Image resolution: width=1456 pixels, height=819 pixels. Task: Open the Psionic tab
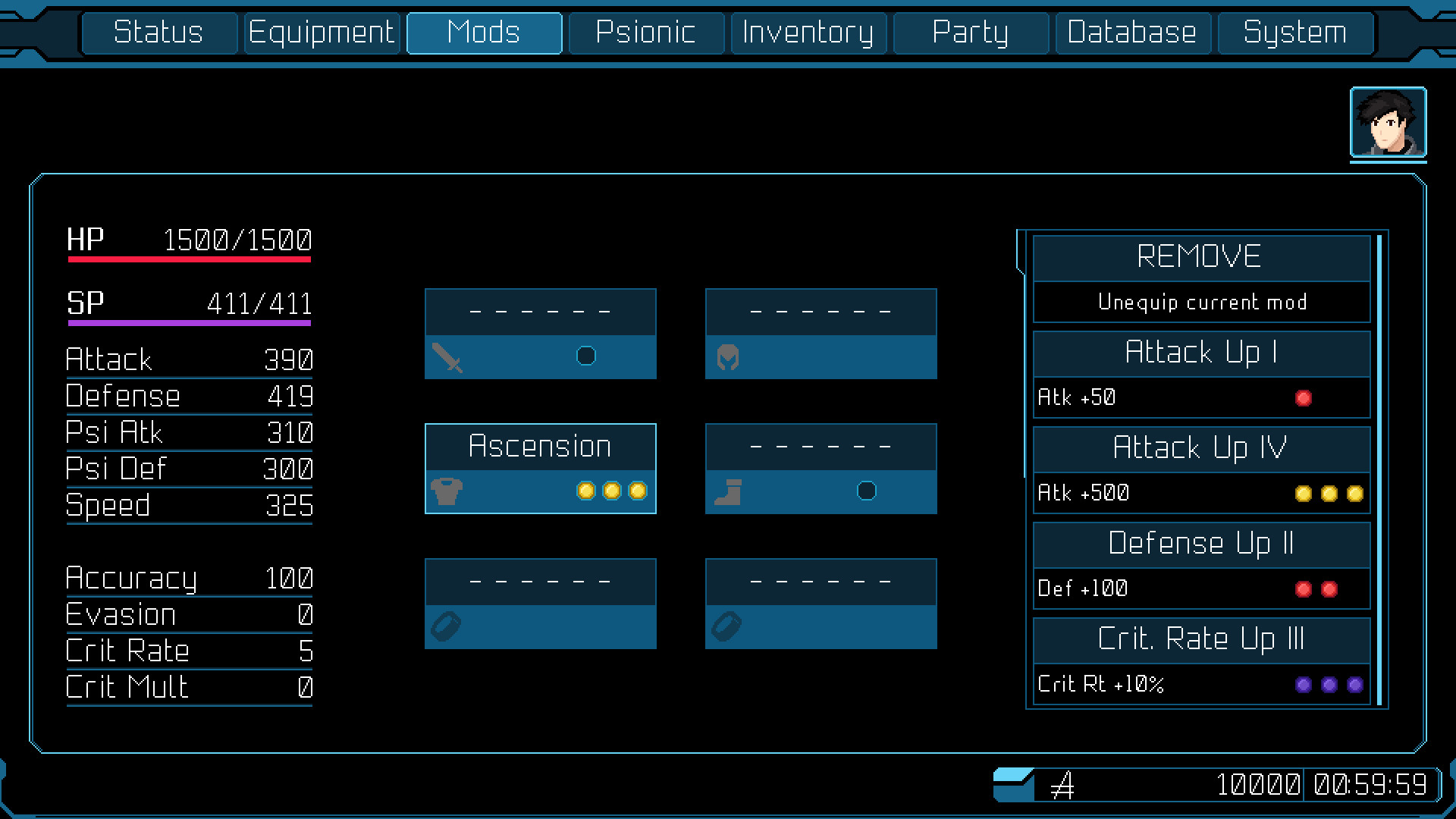pyautogui.click(x=646, y=33)
